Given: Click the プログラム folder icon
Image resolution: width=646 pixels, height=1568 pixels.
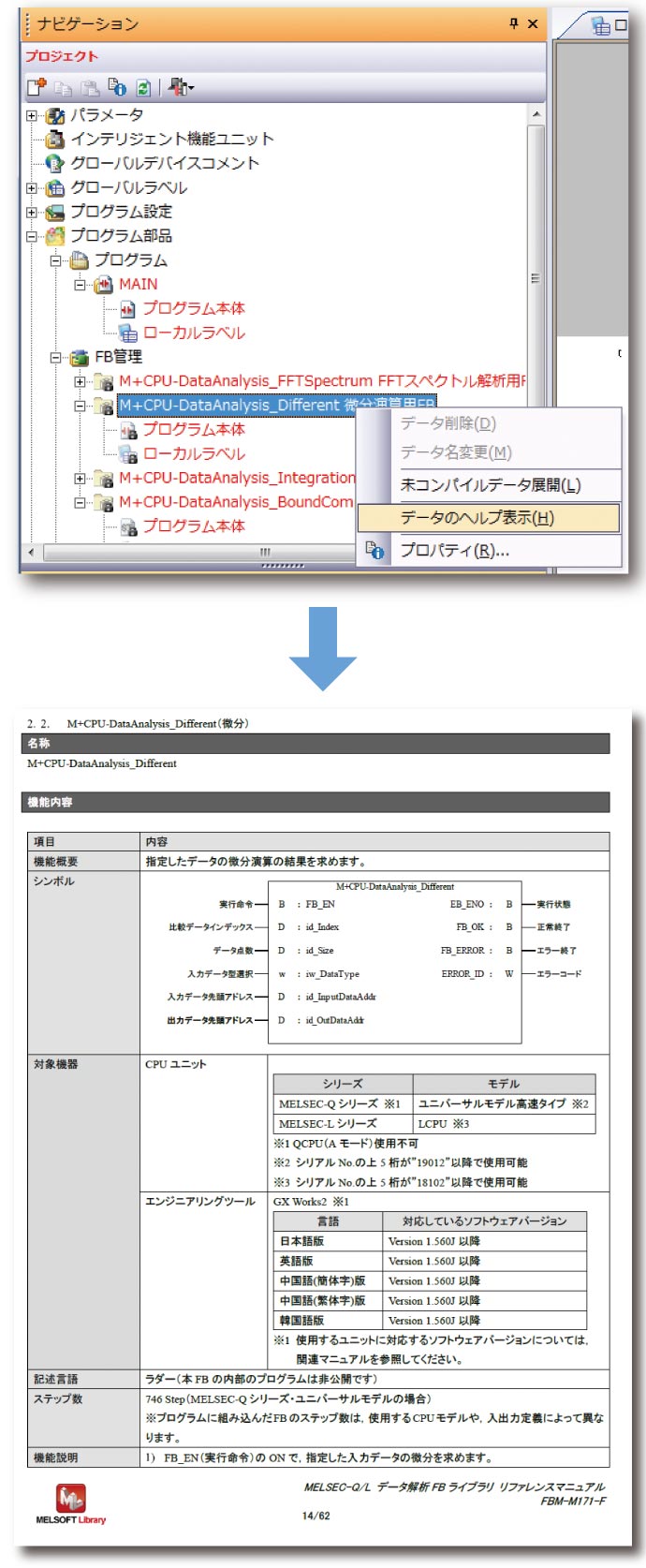Looking at the screenshot, I should (80, 260).
